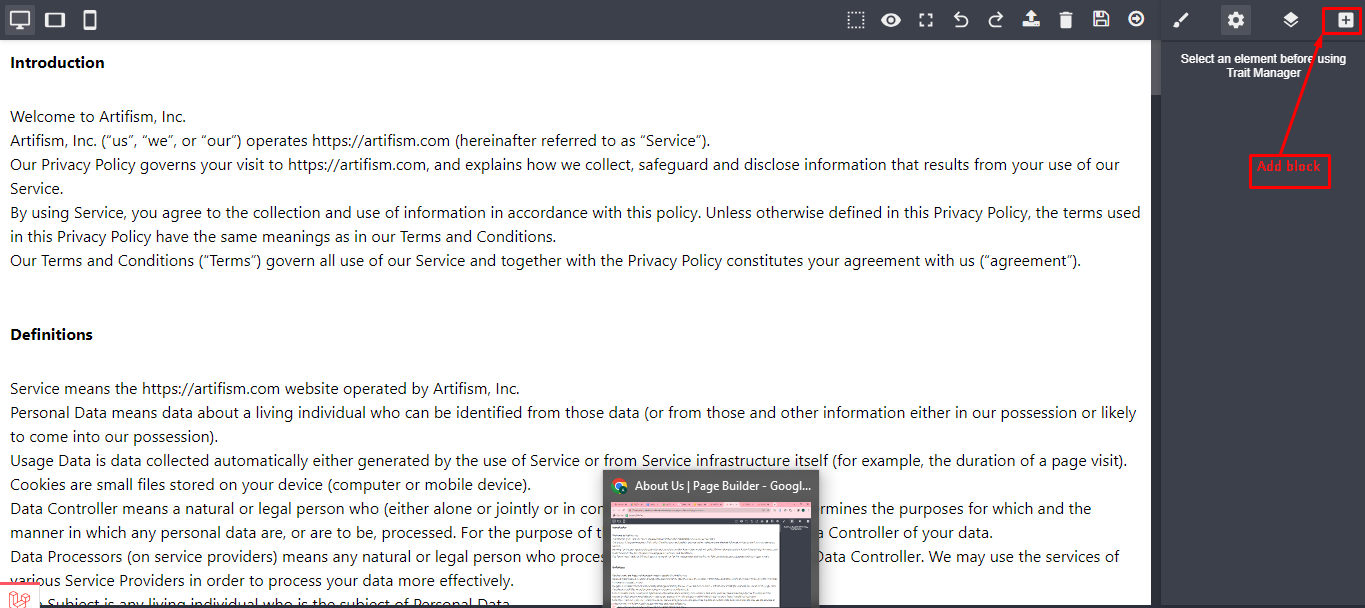Switch to desktop device preview

pos(20,20)
